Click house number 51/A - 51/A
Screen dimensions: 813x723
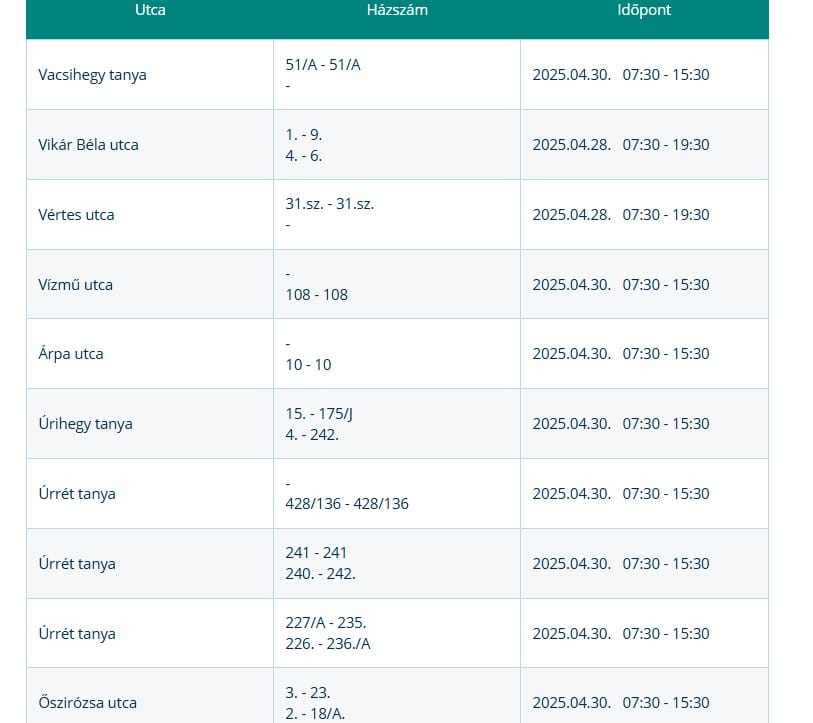[323, 64]
